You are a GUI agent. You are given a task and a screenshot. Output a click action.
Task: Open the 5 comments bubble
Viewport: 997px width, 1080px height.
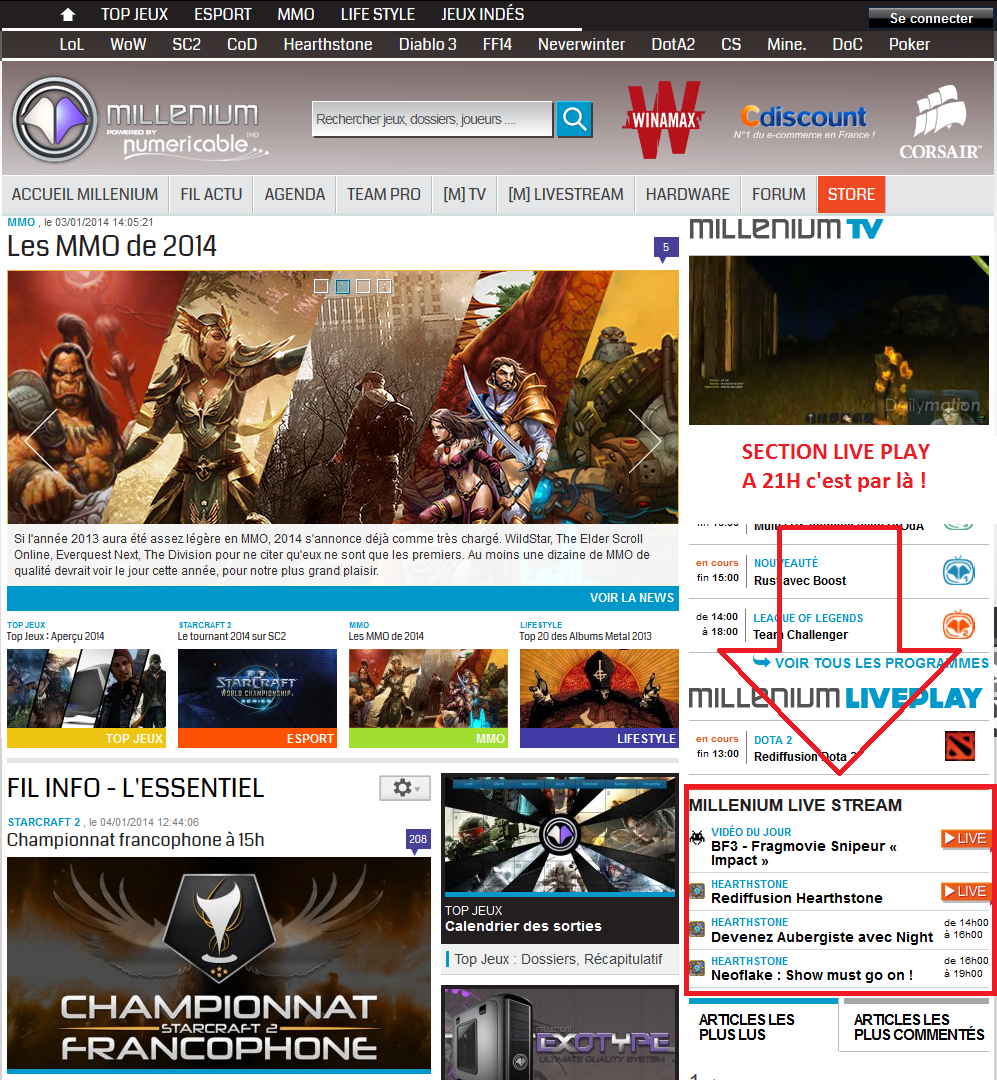coord(666,249)
